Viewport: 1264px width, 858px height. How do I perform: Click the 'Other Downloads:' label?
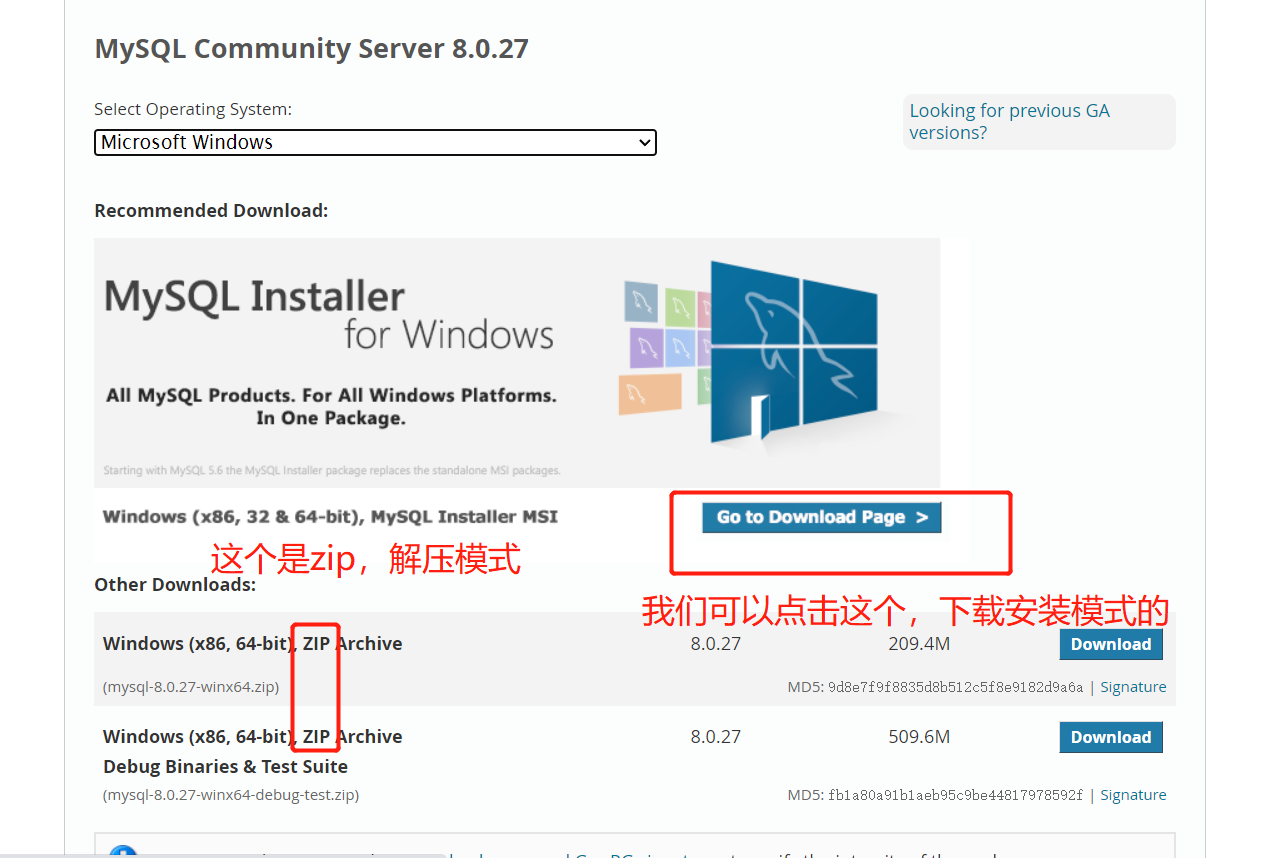pos(175,585)
